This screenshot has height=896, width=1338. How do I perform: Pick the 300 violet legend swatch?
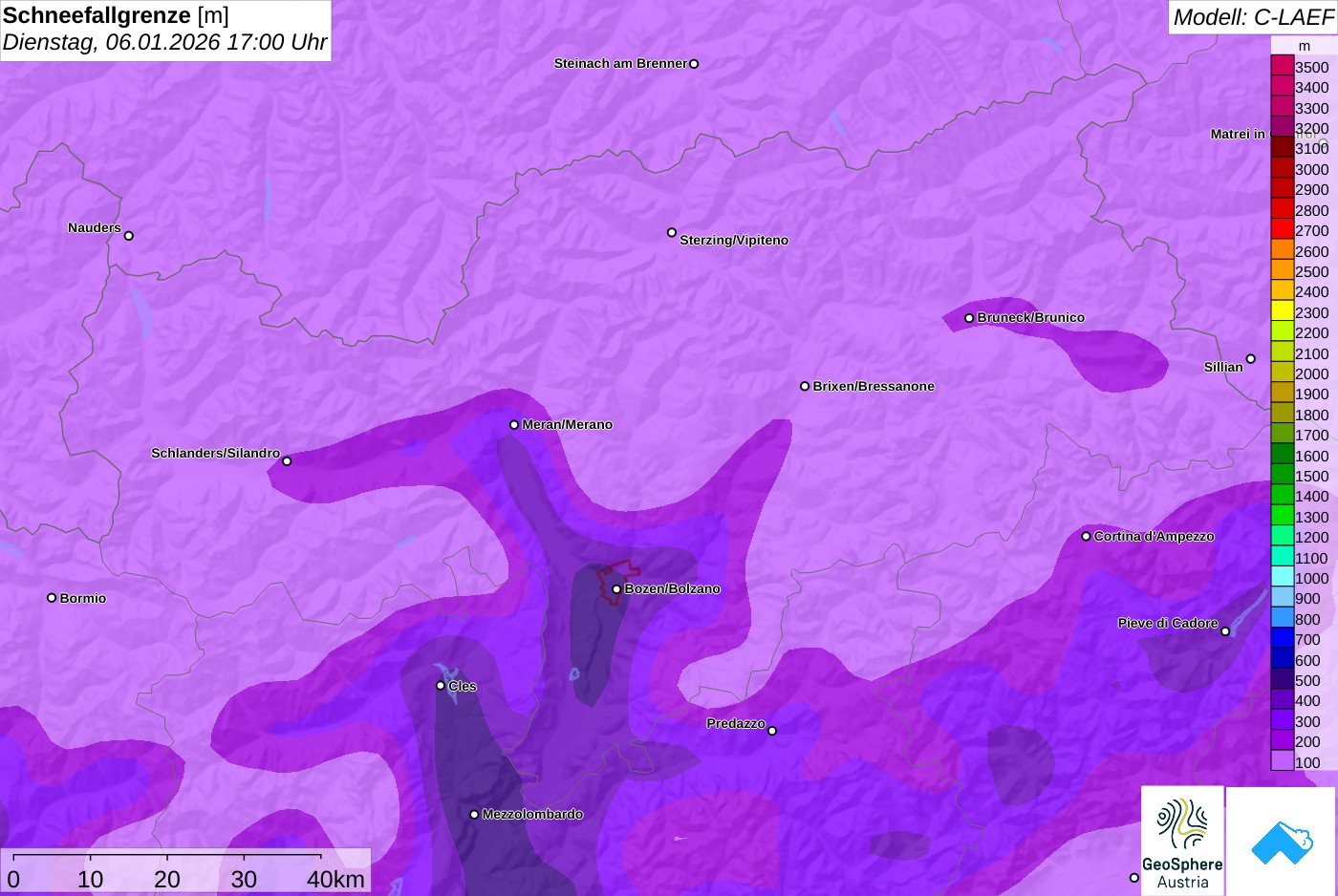pyautogui.click(x=1283, y=721)
